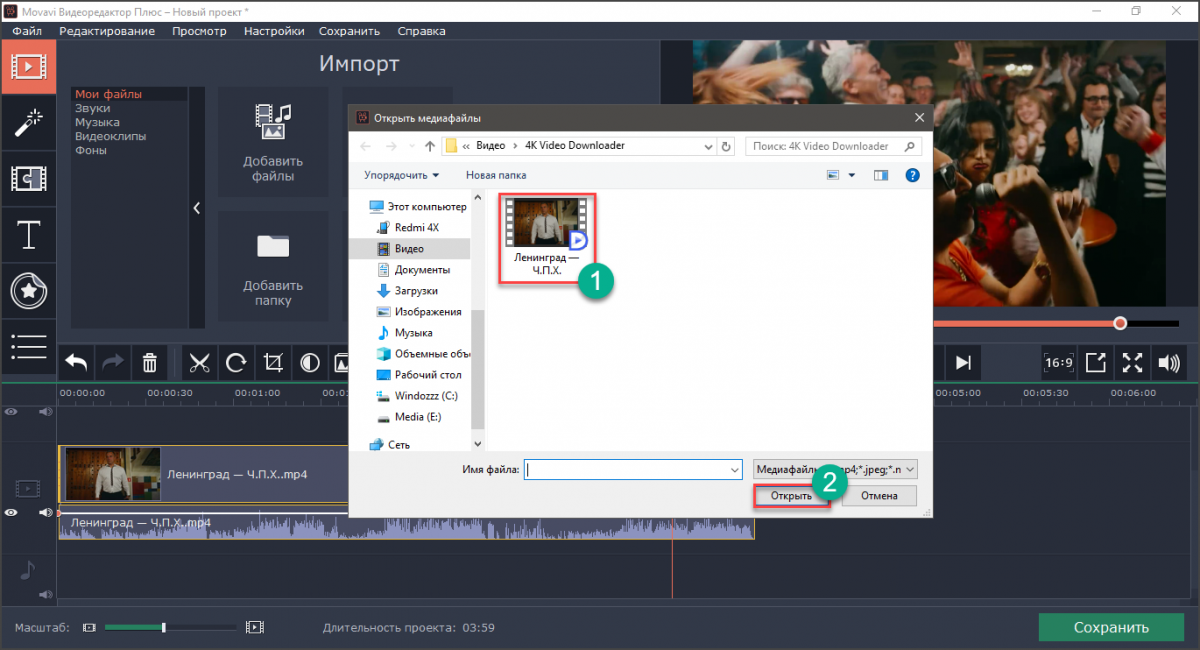Image resolution: width=1200 pixels, height=650 pixels.
Task: Select the Crop tool in toolbar
Action: pyautogui.click(x=272, y=362)
